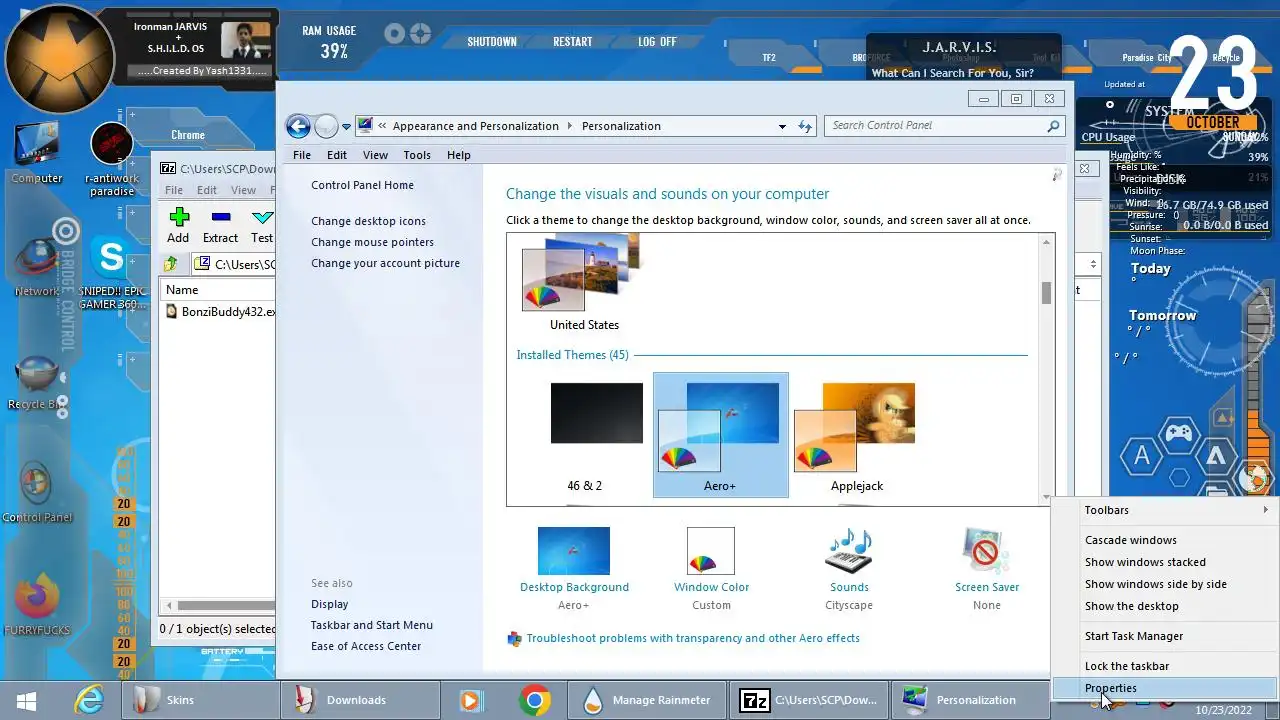Open the File menu in Personalization

302,155
